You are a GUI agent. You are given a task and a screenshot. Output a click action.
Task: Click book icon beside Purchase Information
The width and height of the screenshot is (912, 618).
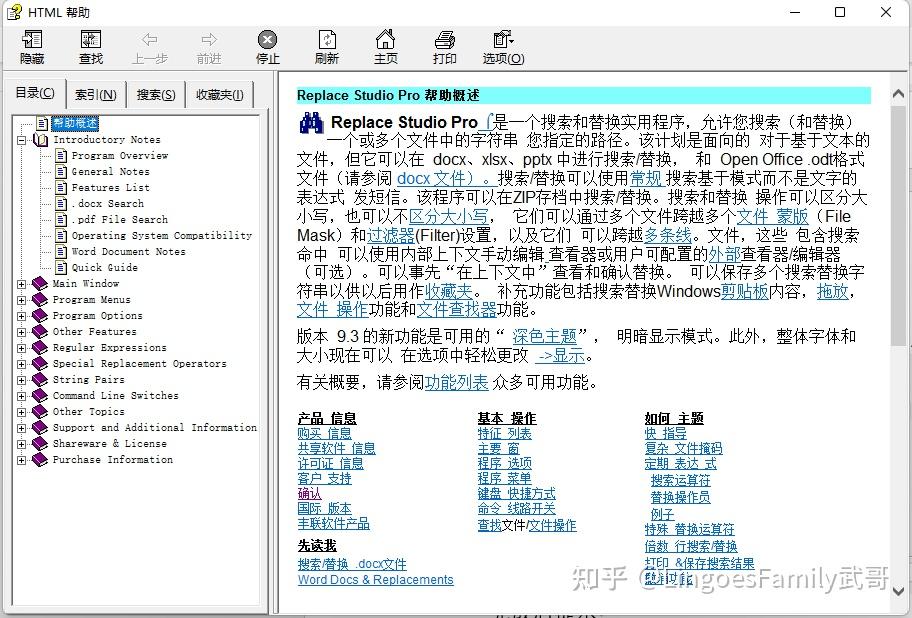(x=40, y=459)
